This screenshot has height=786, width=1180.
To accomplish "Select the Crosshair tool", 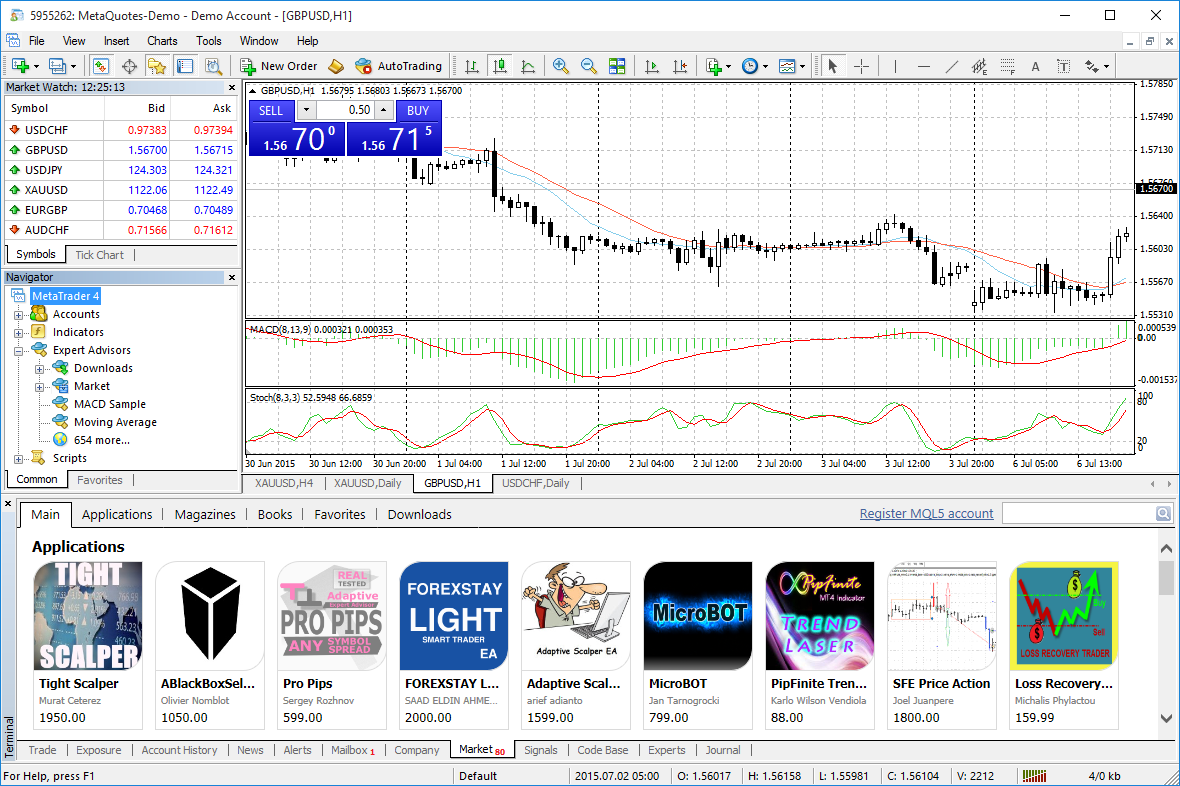I will 861,66.
